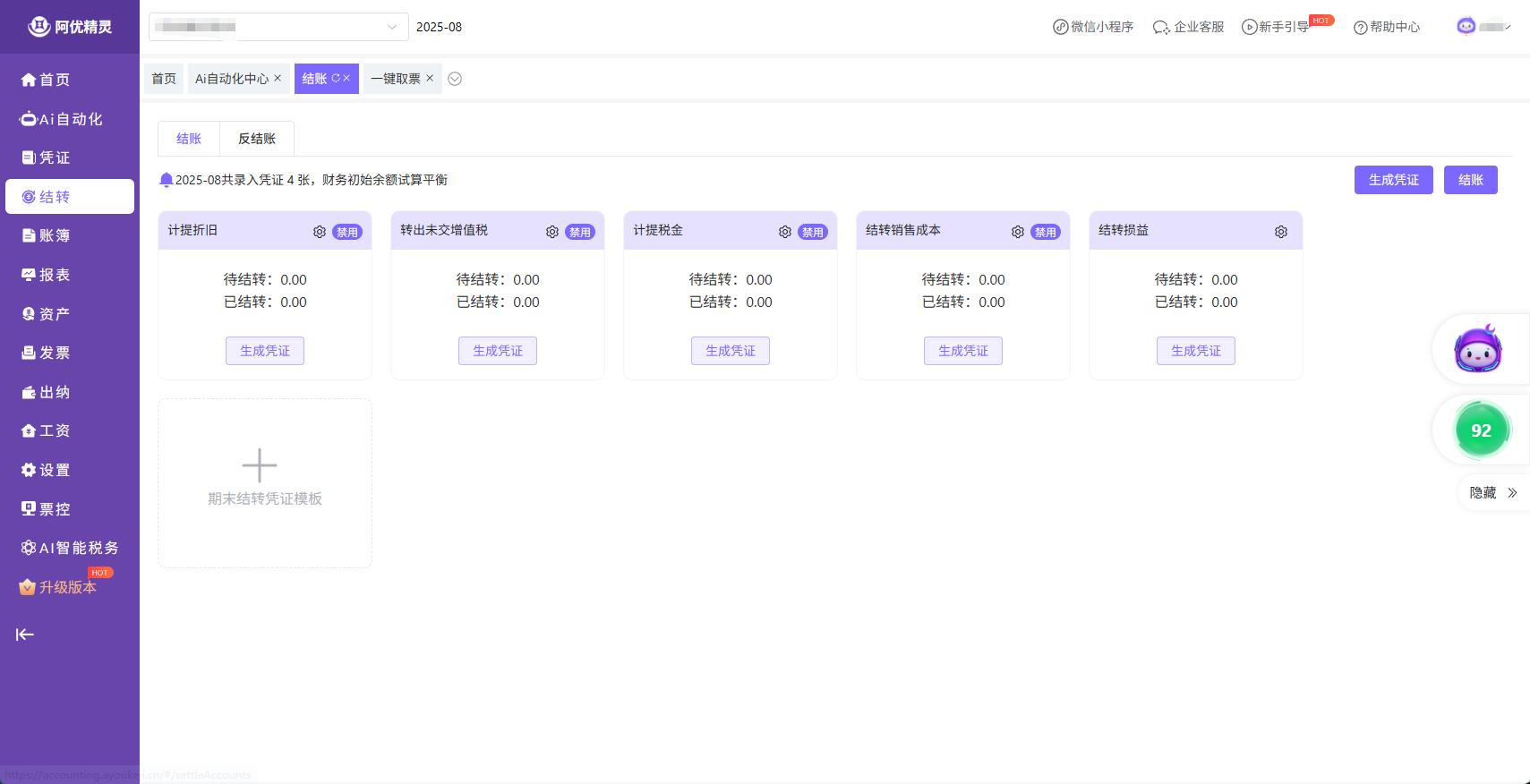Toggle 禁用 badge on 结转销售成本 card
1530x784 pixels.
1045,232
